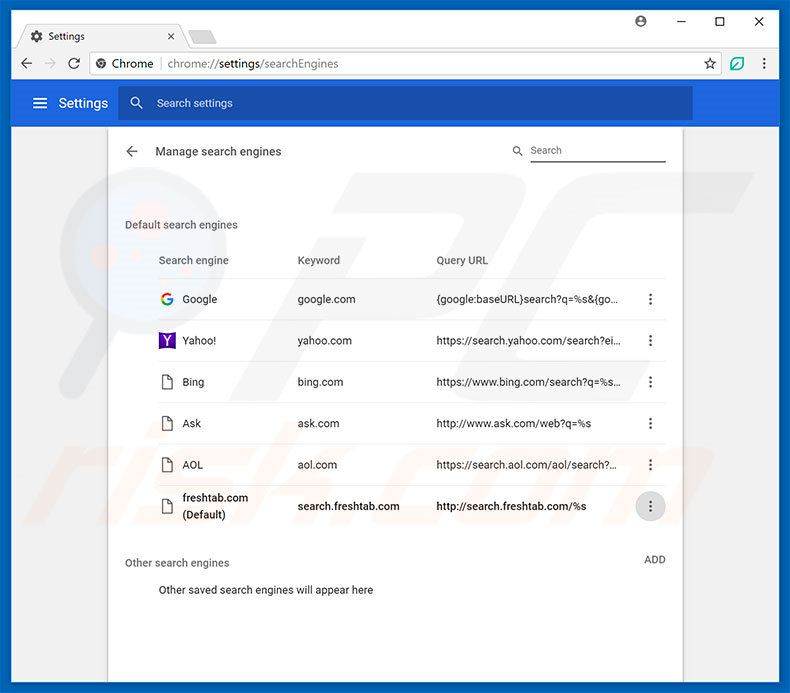
Task: Click the AOL query URL text
Action: click(526, 465)
